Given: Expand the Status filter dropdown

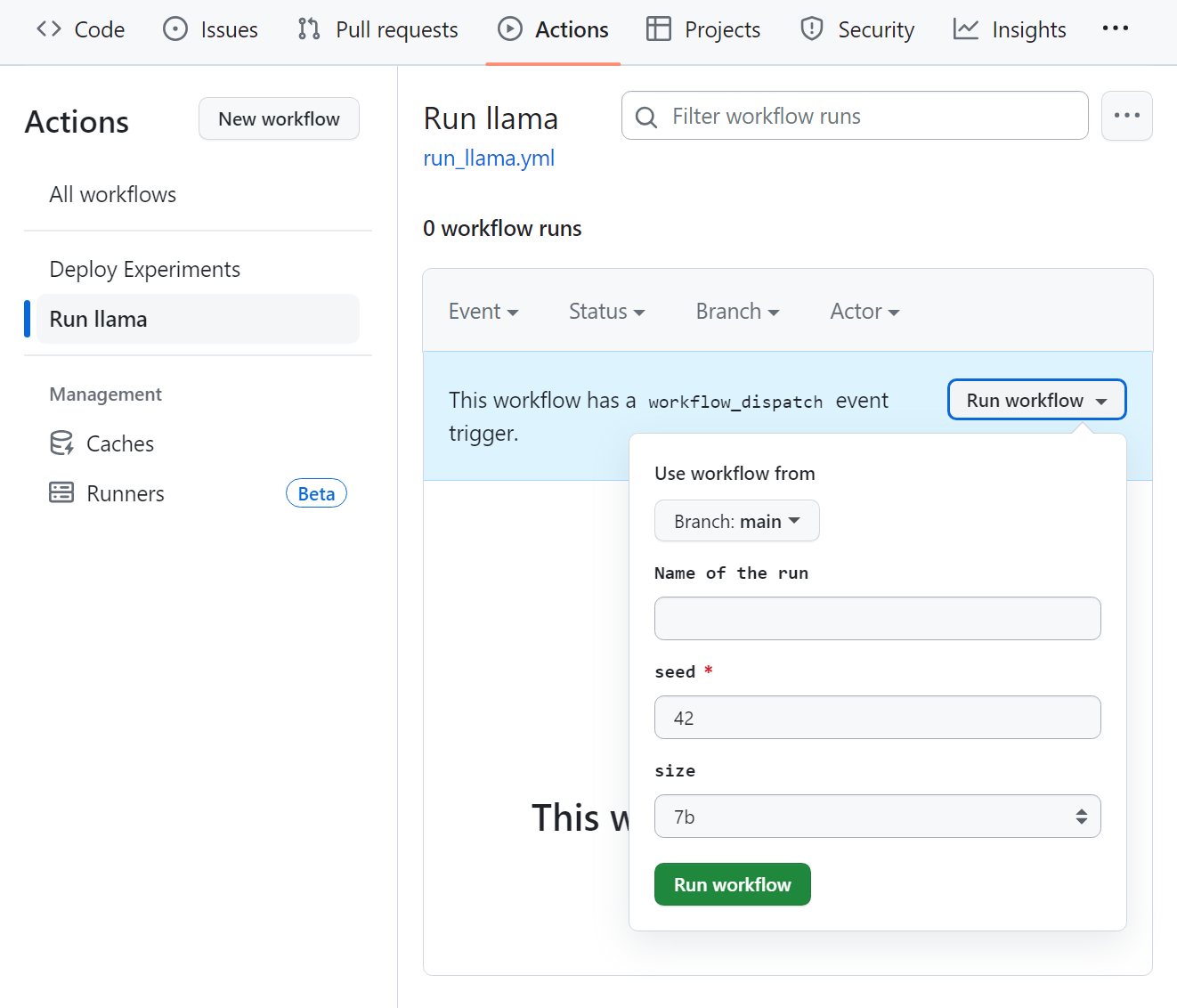Looking at the screenshot, I should pos(607,311).
